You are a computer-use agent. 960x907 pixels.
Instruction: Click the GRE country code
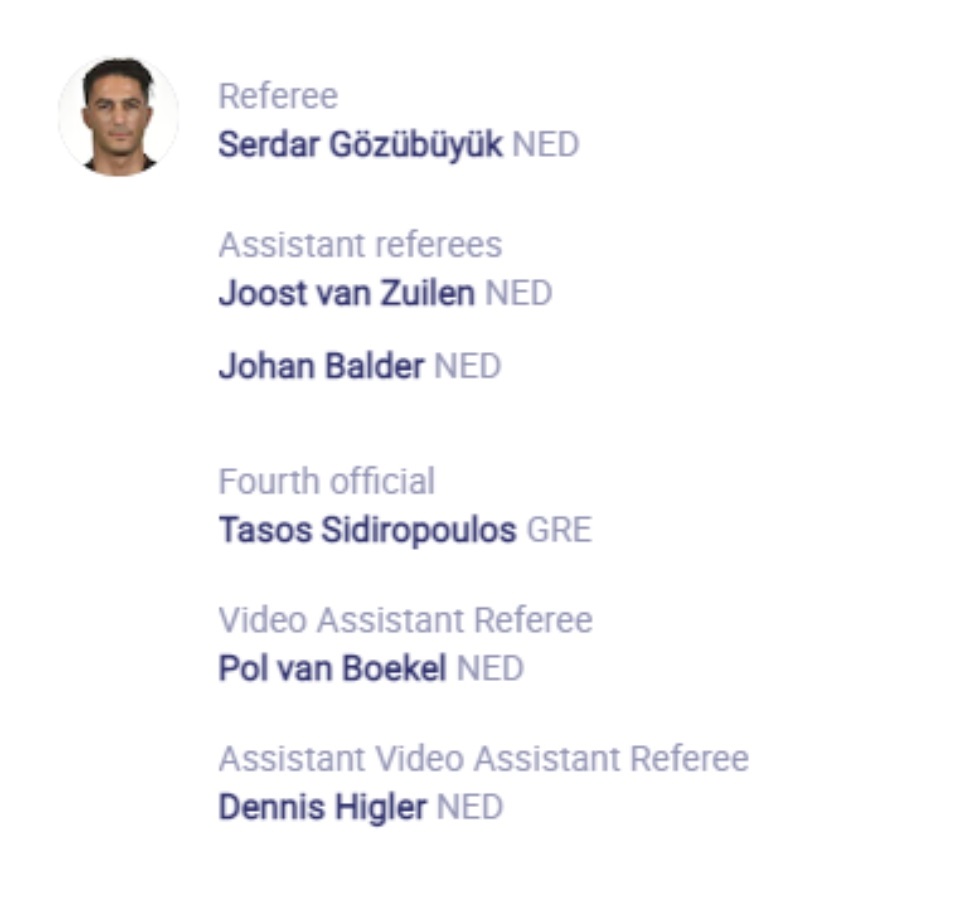pos(559,530)
